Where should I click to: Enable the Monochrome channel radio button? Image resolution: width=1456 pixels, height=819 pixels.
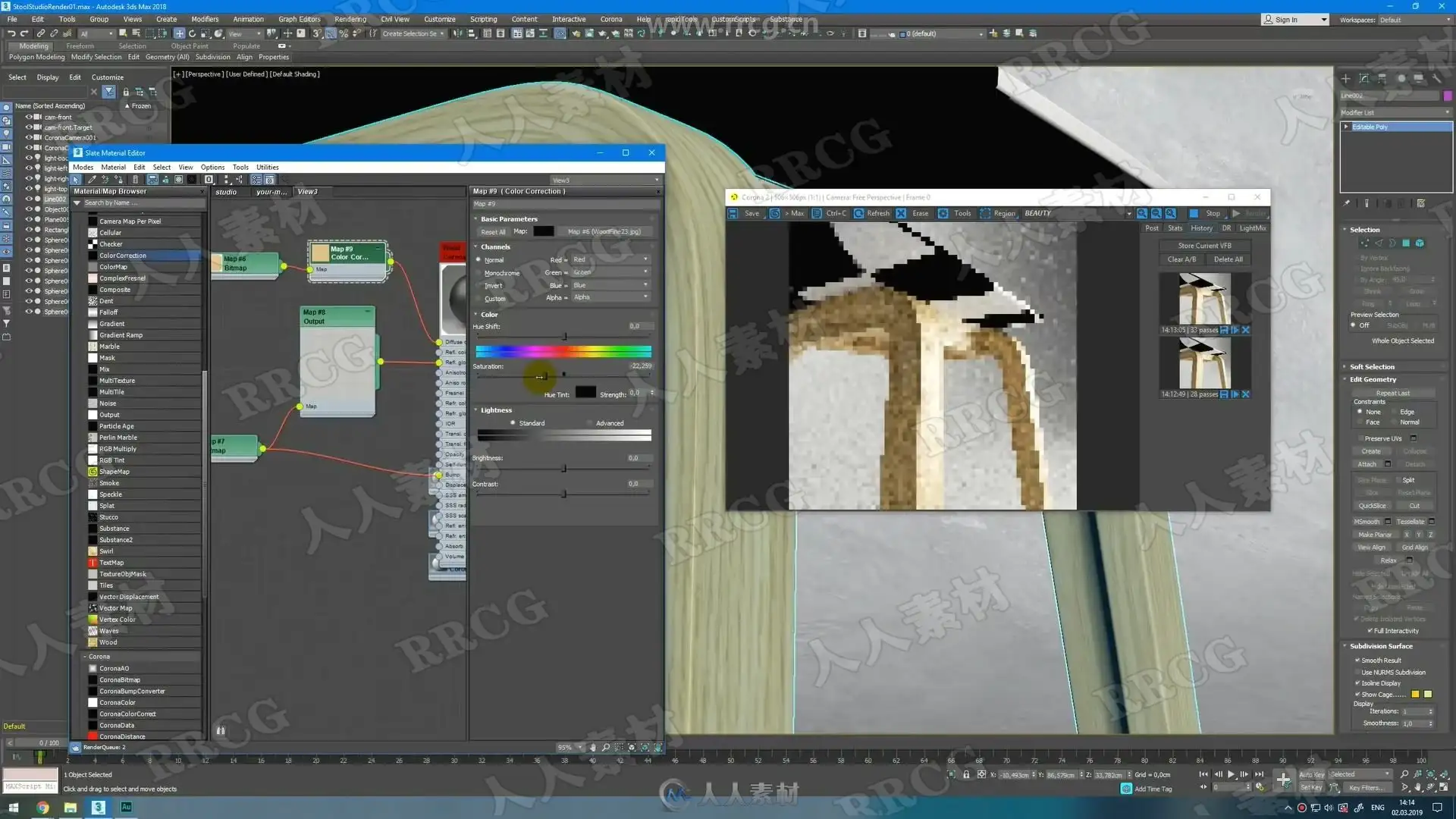pyautogui.click(x=479, y=272)
